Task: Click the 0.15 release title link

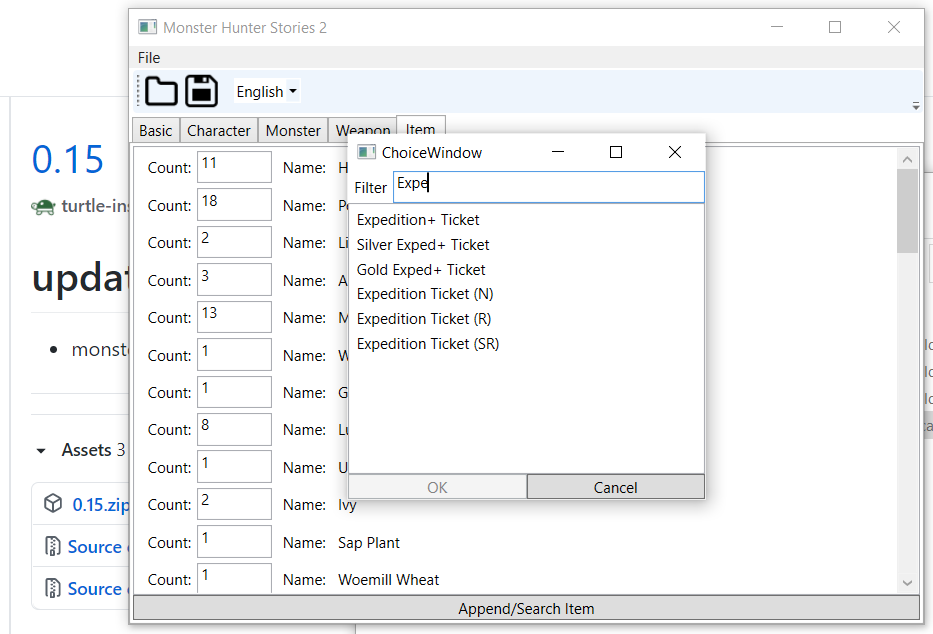Action: pyautogui.click(x=68, y=159)
